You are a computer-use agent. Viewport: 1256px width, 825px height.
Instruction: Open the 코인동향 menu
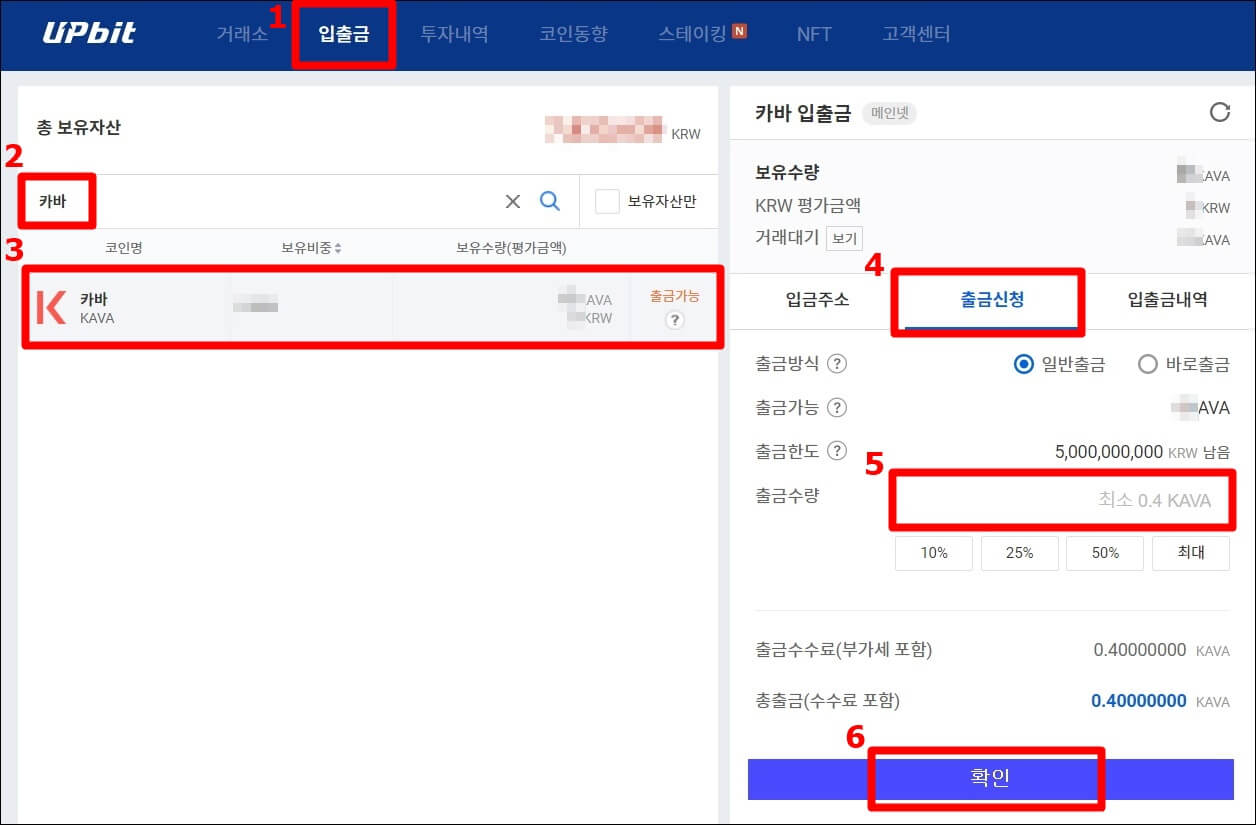click(x=573, y=34)
